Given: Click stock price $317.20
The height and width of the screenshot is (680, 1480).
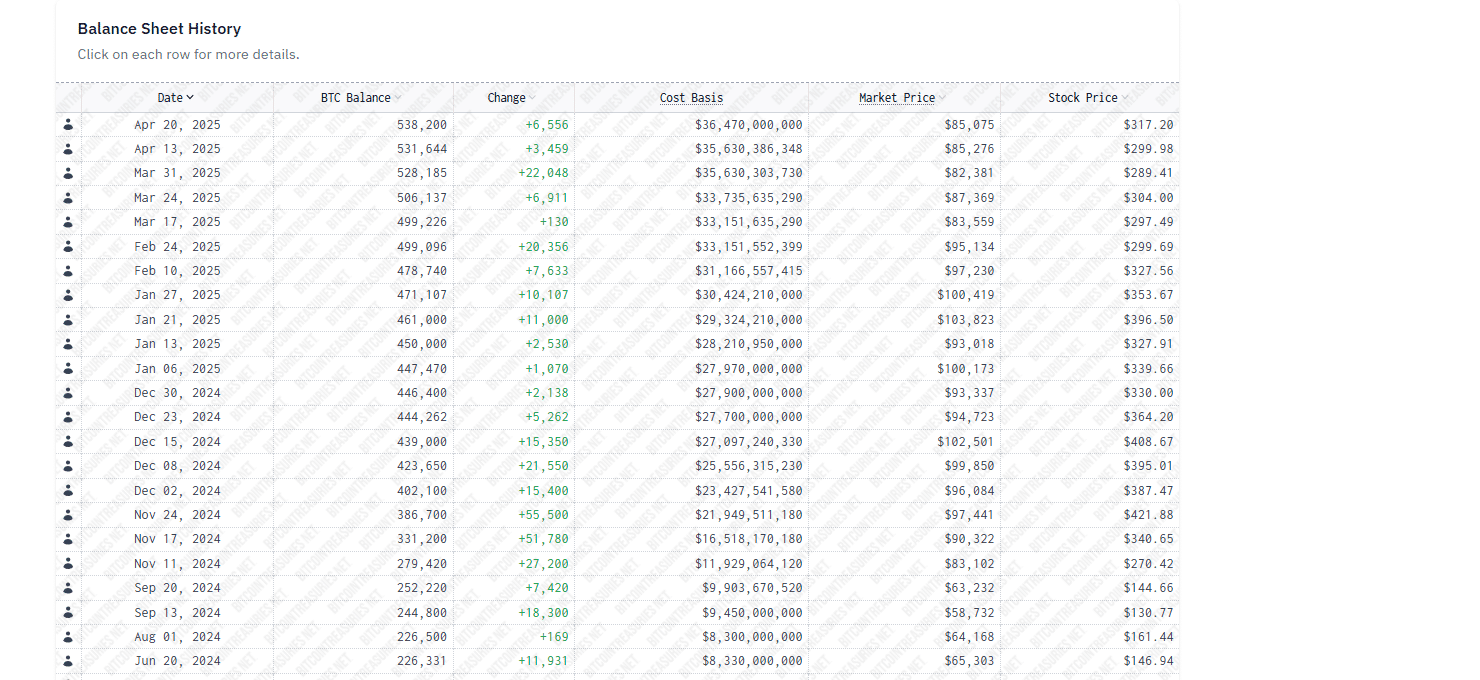Looking at the screenshot, I should (x=1148, y=125).
